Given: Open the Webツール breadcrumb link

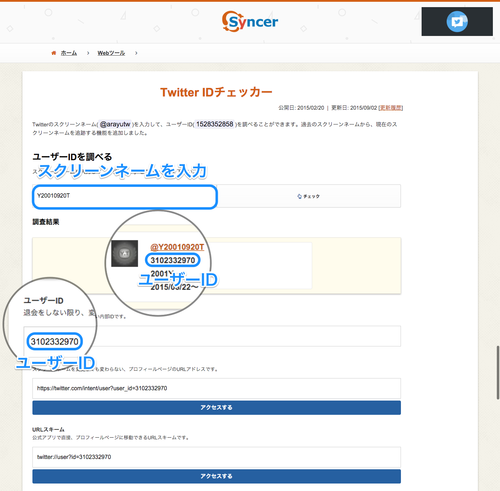Looking at the screenshot, I should tap(111, 53).
